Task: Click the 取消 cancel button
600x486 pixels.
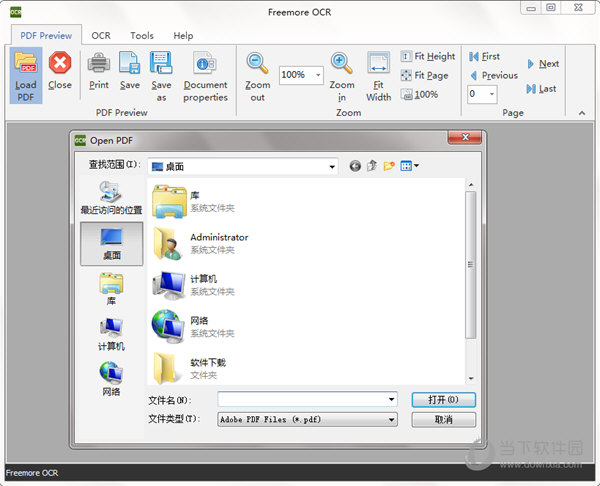Action: pyautogui.click(x=443, y=419)
